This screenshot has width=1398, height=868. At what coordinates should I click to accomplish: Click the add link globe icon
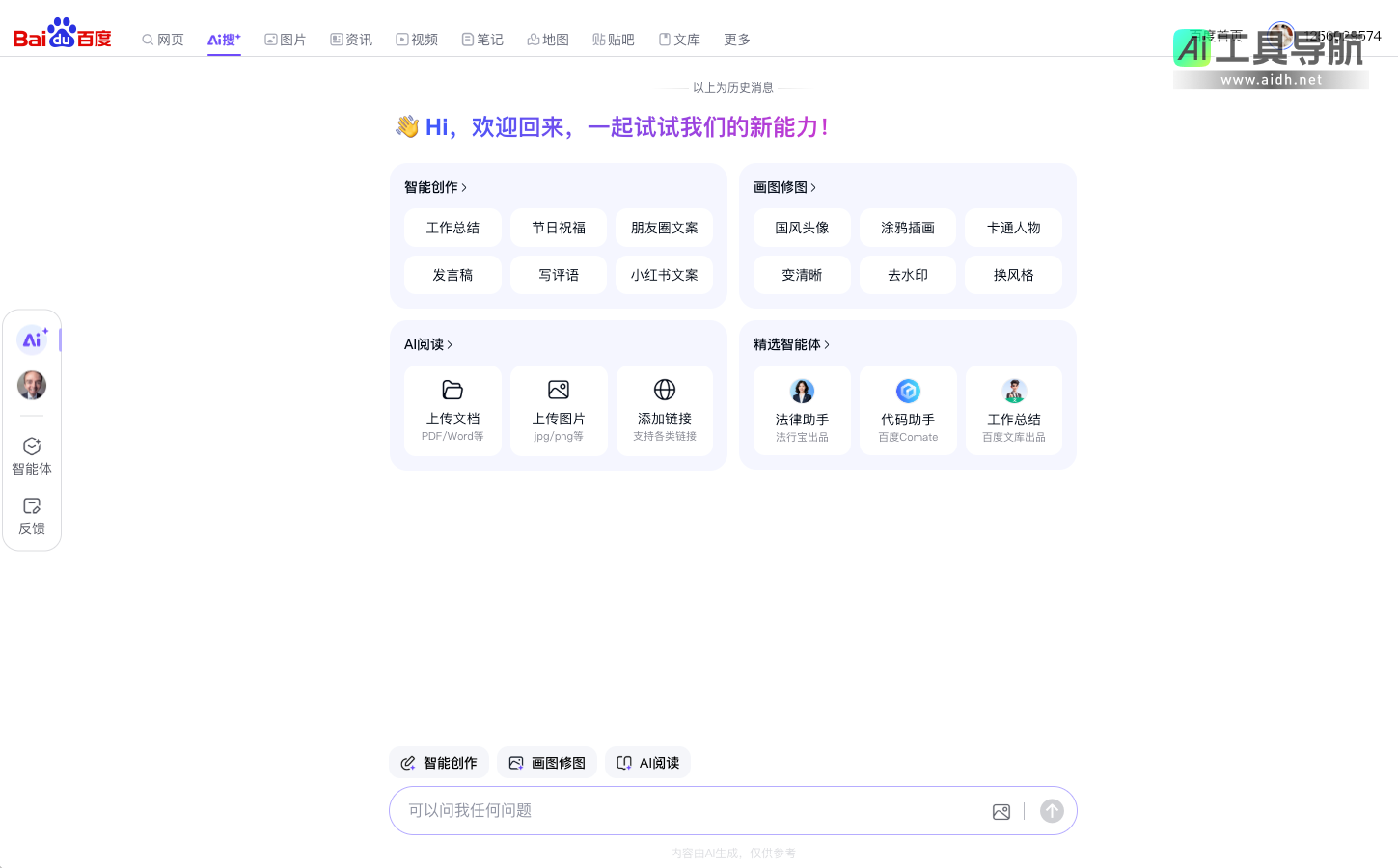665,390
